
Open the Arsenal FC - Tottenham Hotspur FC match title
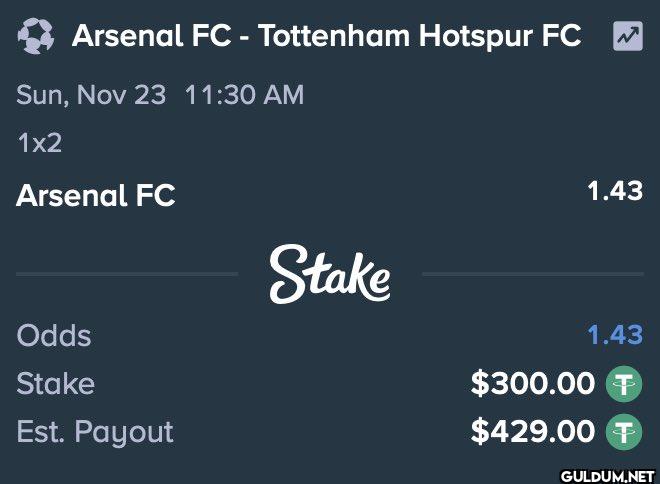(x=327, y=35)
